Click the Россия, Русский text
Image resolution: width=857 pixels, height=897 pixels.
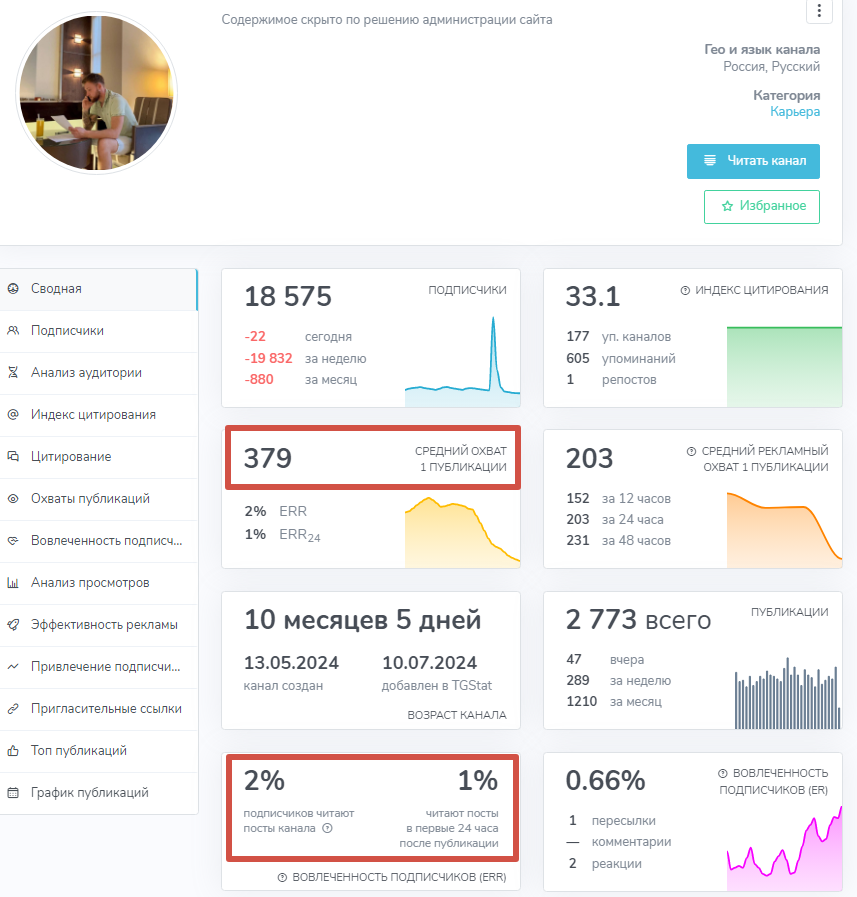[x=771, y=66]
